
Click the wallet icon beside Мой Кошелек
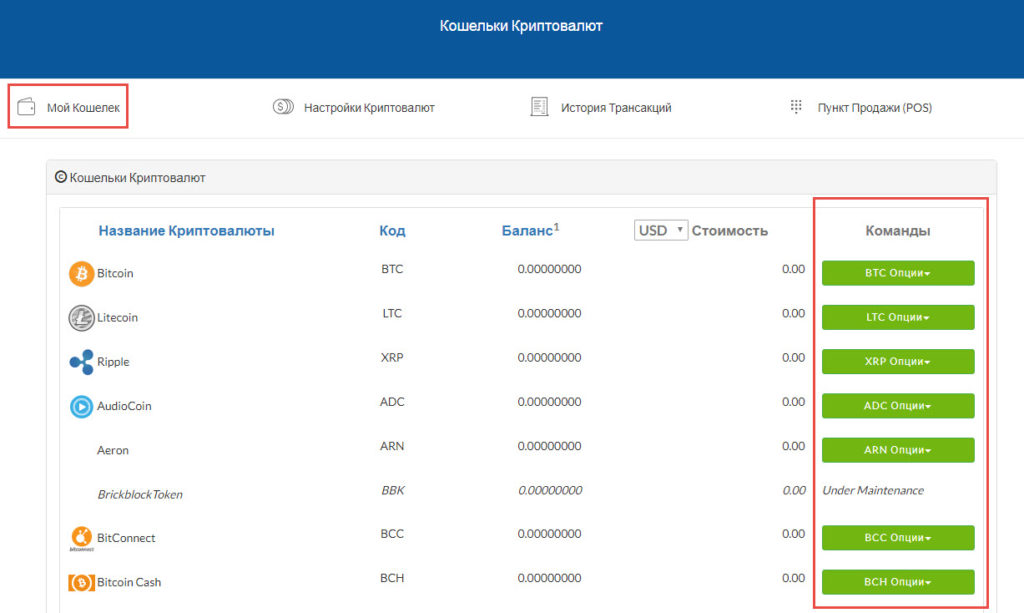pyautogui.click(x=26, y=106)
